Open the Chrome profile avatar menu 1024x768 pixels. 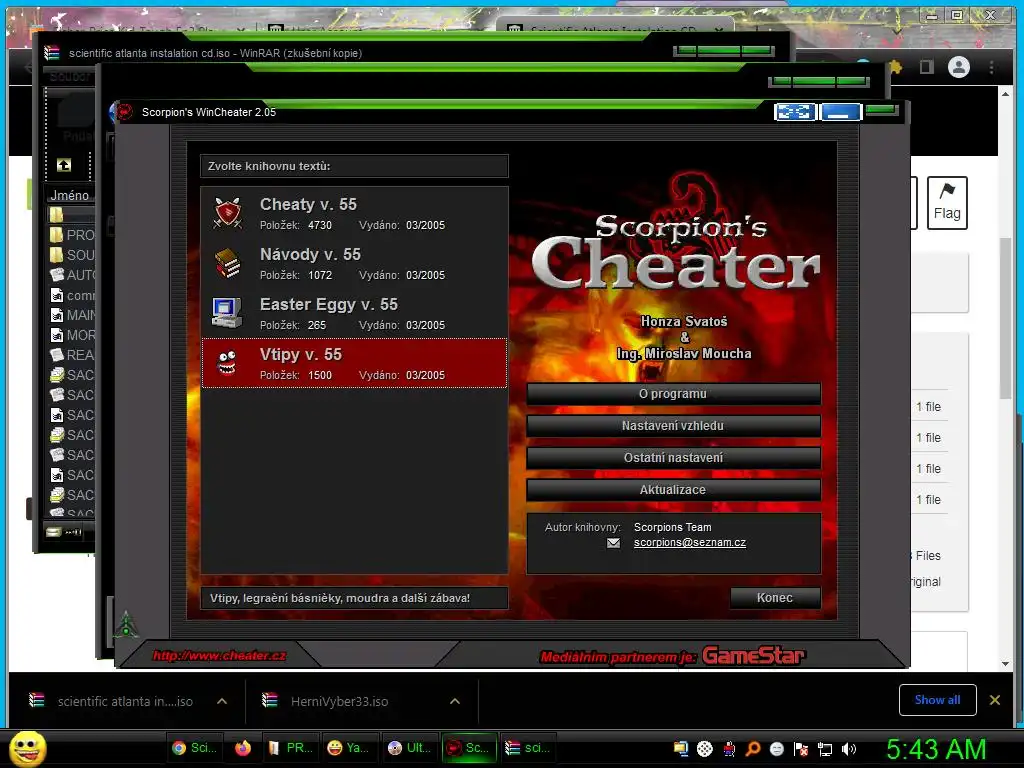[959, 67]
